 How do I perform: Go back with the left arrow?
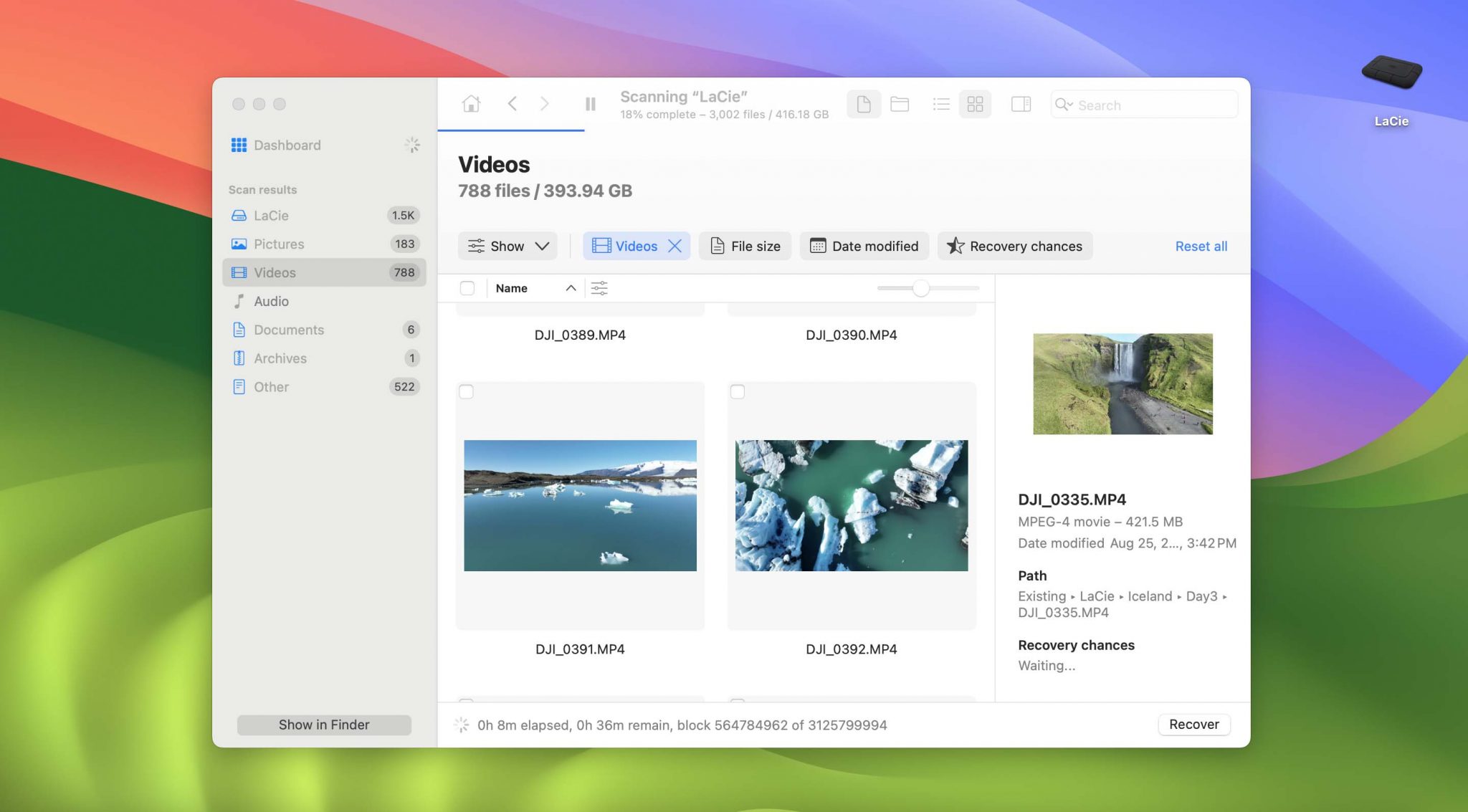tap(513, 104)
